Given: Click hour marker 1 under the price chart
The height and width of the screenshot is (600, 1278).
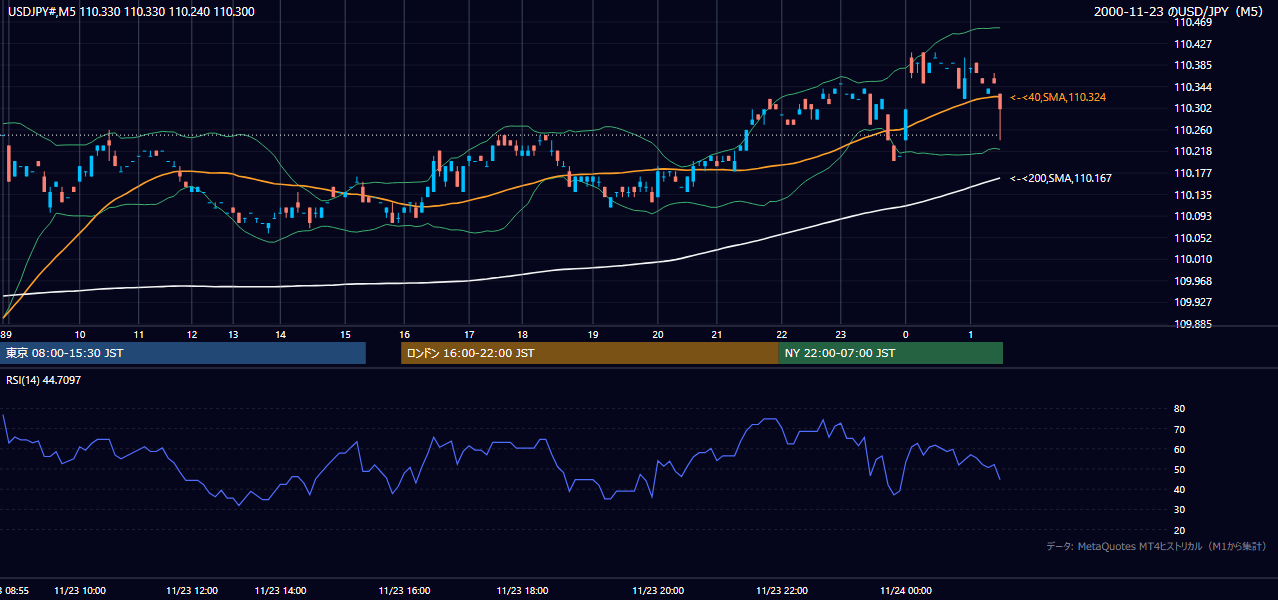Looking at the screenshot, I should [x=970, y=335].
